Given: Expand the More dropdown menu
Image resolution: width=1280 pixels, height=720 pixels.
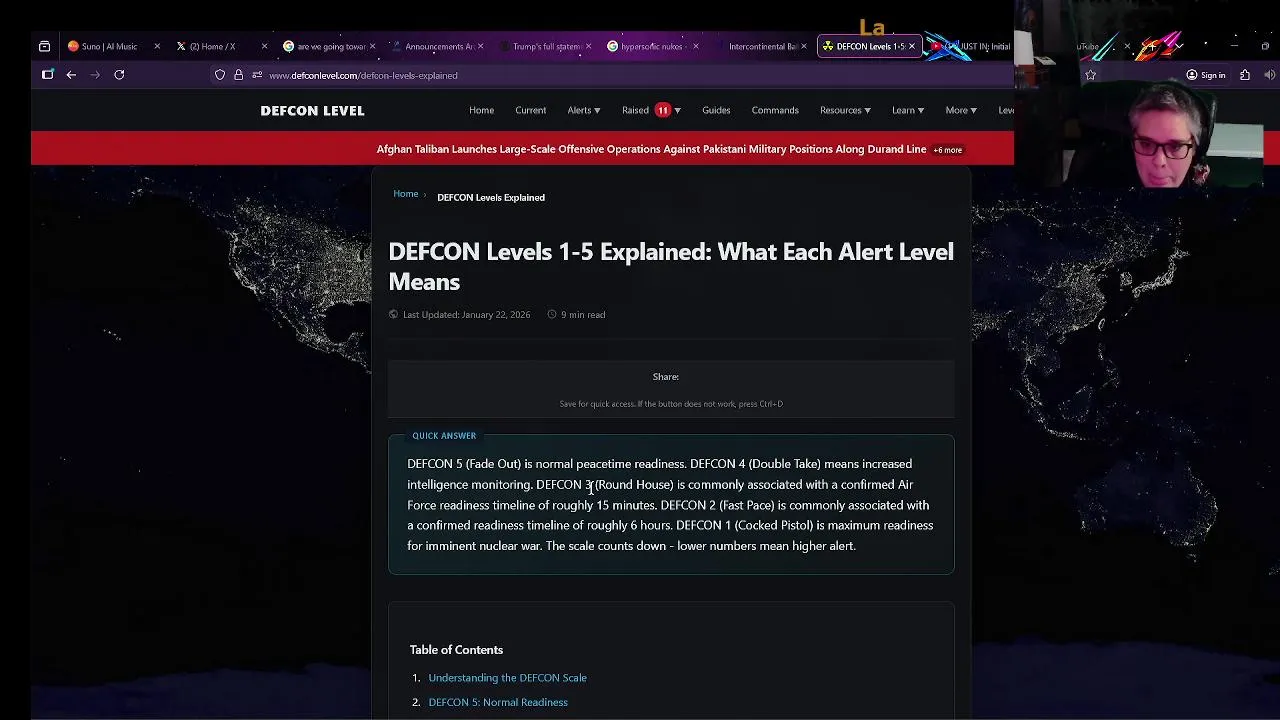Looking at the screenshot, I should 961,110.
